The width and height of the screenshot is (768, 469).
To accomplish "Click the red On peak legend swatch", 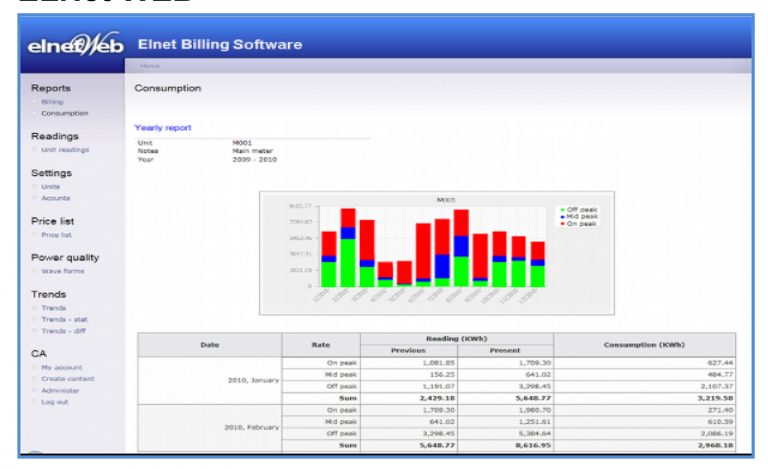I will coord(560,223).
